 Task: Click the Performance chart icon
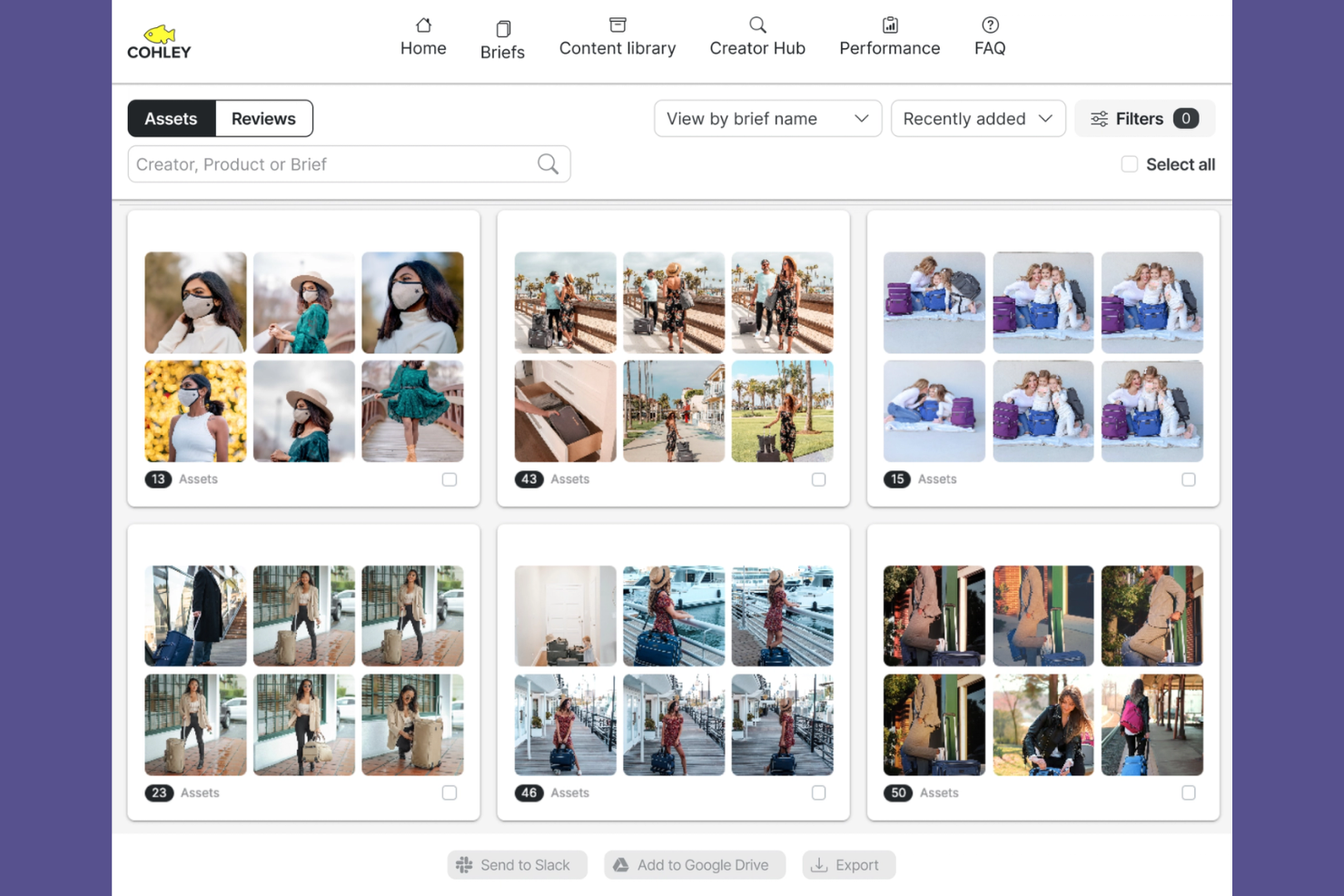890,25
